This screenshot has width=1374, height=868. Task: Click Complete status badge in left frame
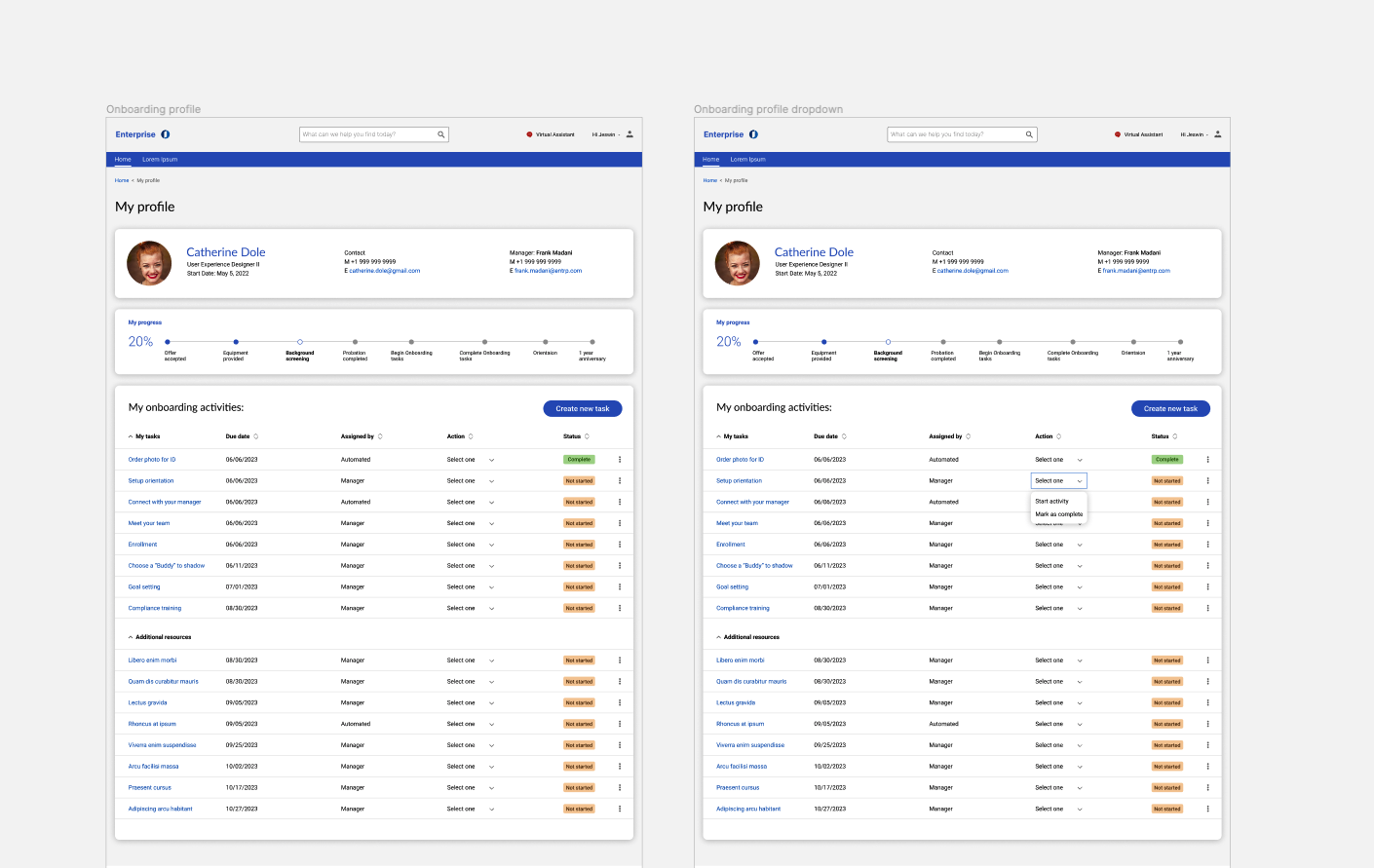coord(580,460)
